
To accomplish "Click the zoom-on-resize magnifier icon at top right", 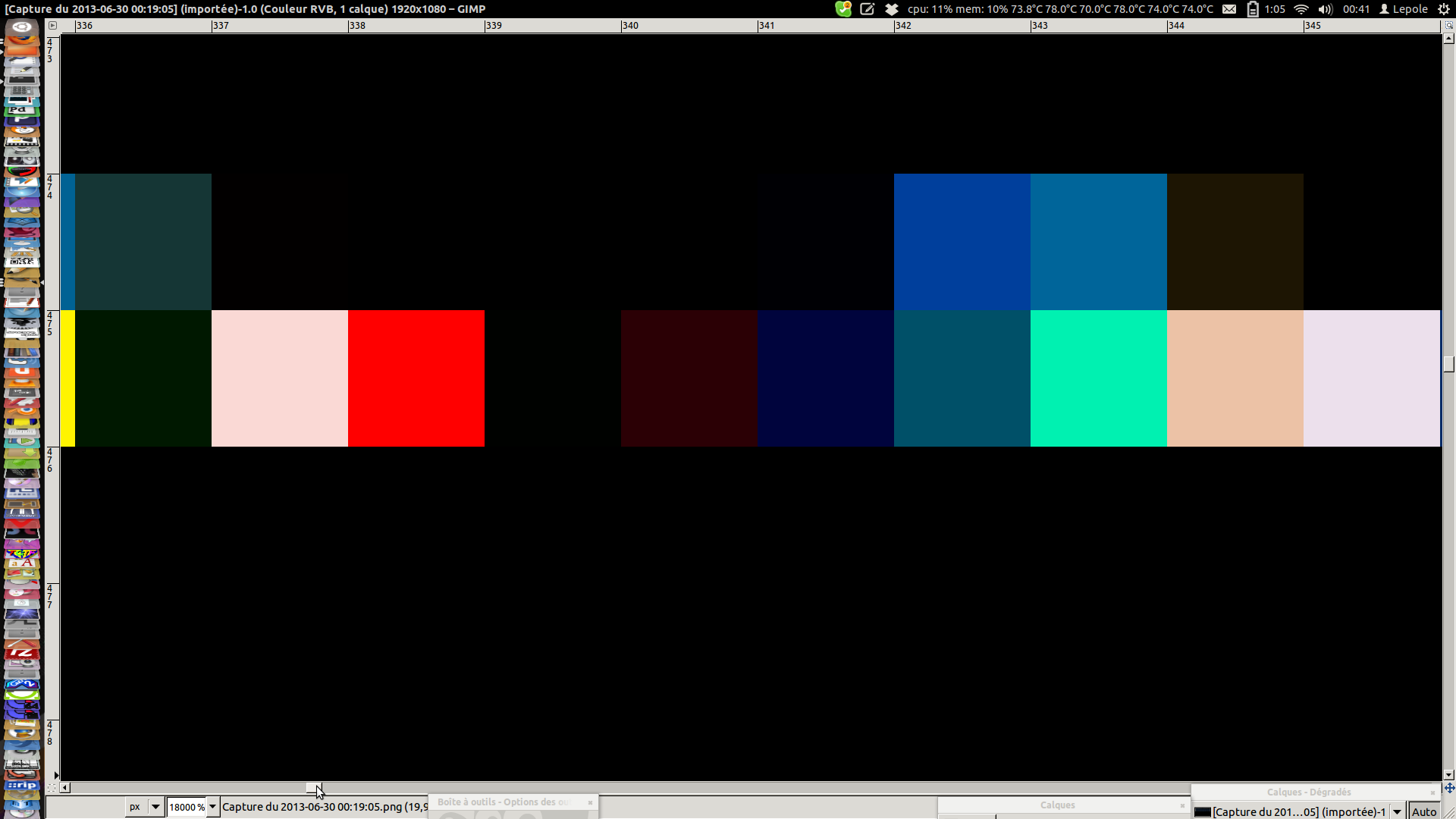I will click(x=1448, y=25).
